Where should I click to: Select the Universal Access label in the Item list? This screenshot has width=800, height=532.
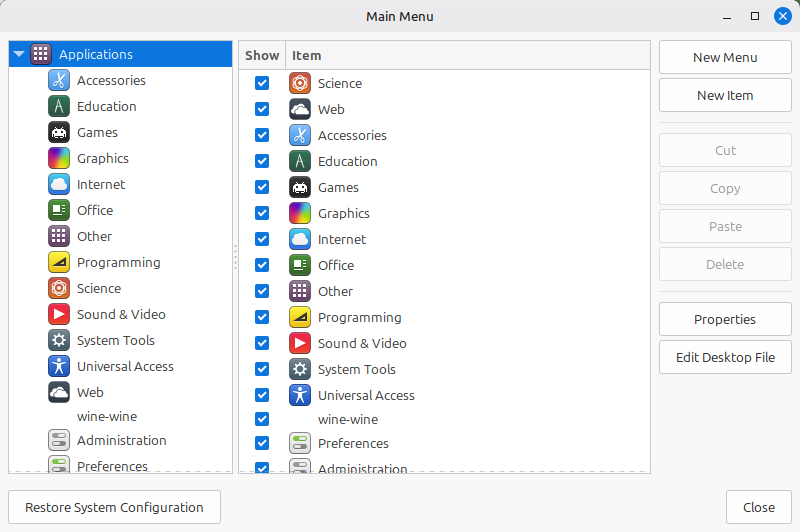[x=366, y=395]
